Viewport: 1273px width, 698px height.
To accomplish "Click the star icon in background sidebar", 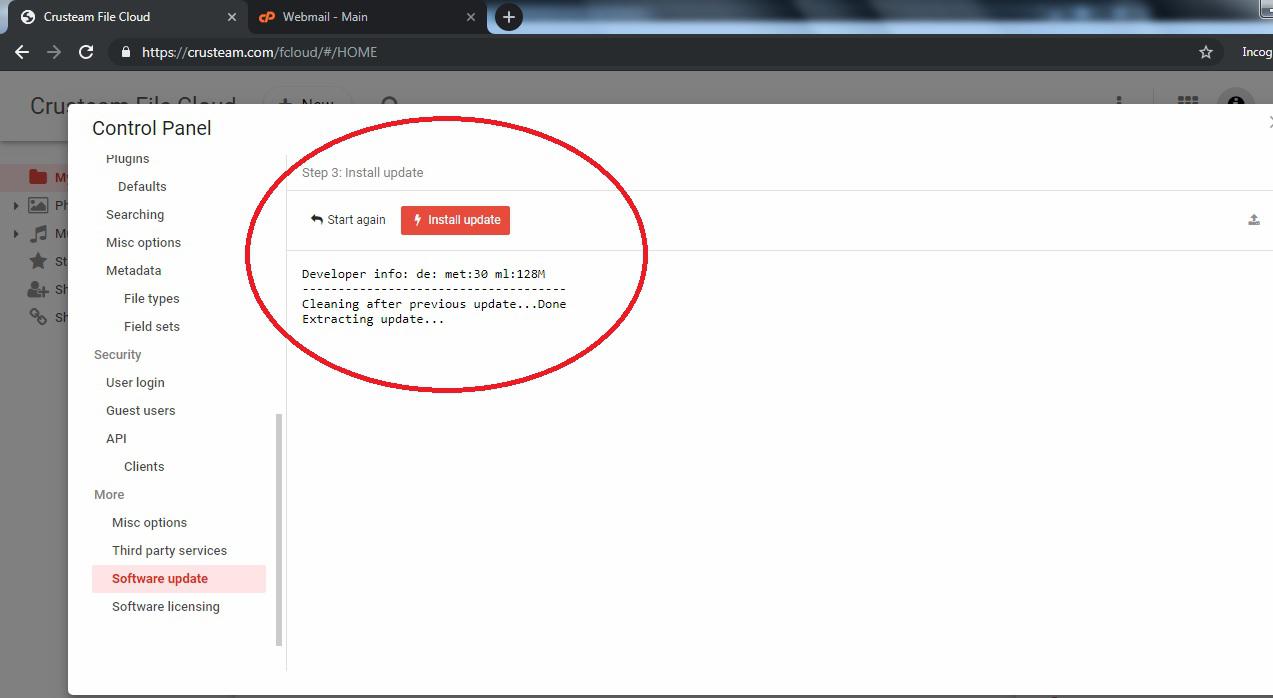I will [38, 261].
